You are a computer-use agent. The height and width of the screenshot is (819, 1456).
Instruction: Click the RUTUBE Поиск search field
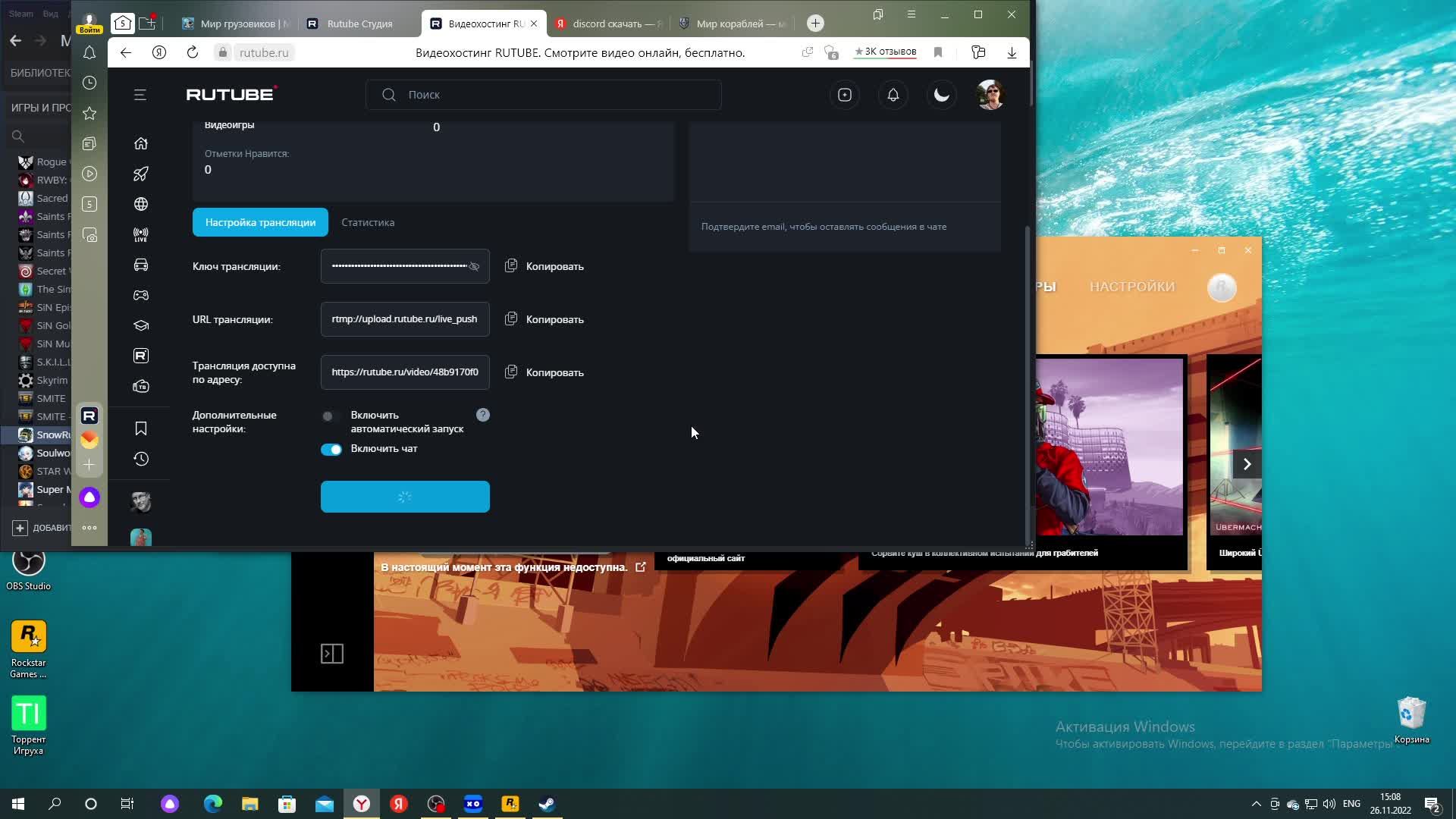543,95
